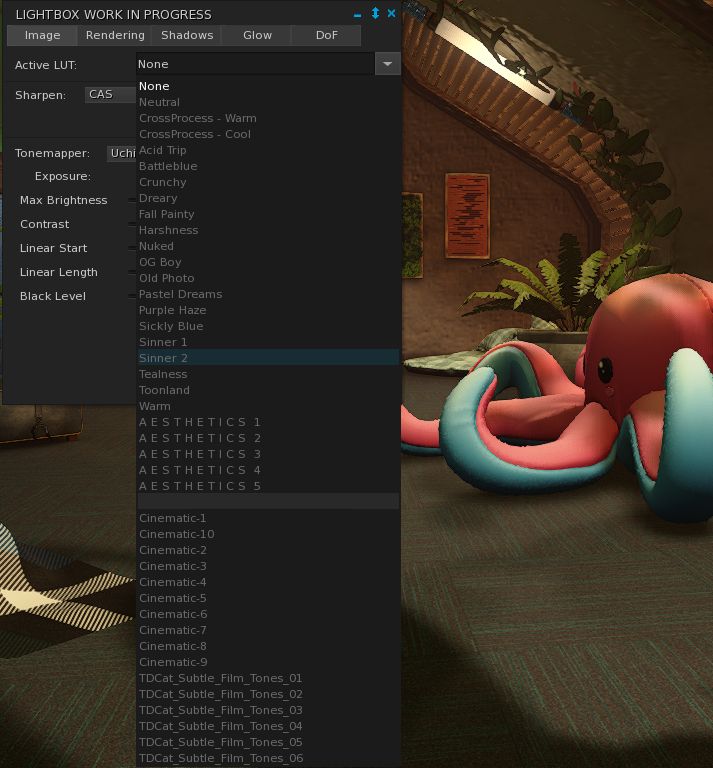Open the Sharpen CAS dropdown
This screenshot has width=713, height=768.
coord(111,95)
